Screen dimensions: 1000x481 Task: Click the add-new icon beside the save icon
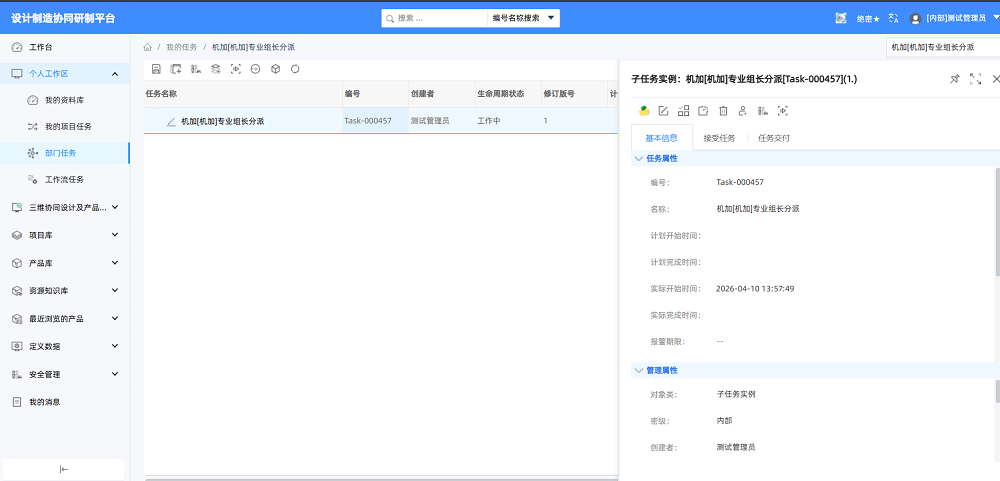click(176, 69)
